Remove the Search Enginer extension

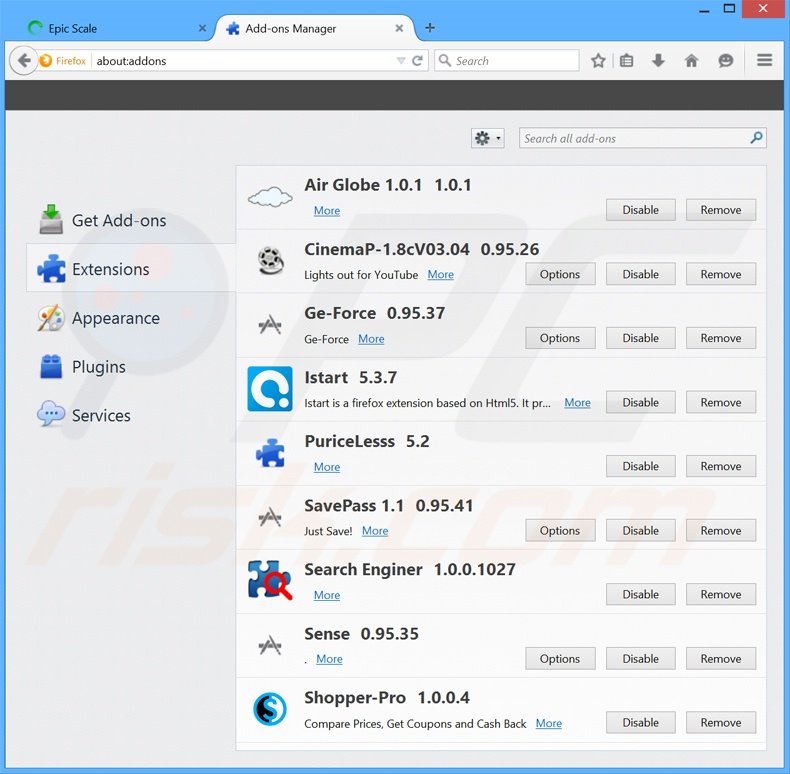coord(720,594)
